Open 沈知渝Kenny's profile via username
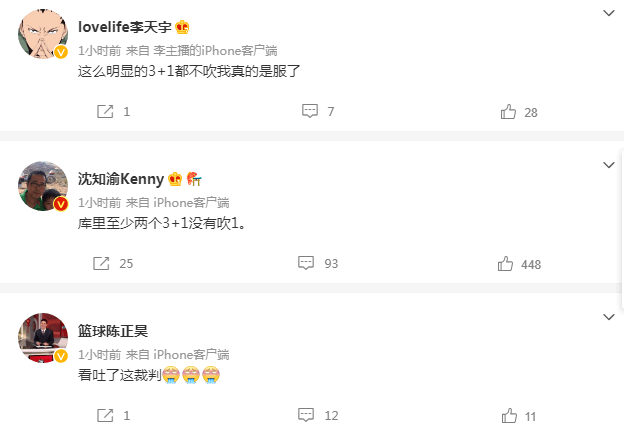 pos(121,179)
